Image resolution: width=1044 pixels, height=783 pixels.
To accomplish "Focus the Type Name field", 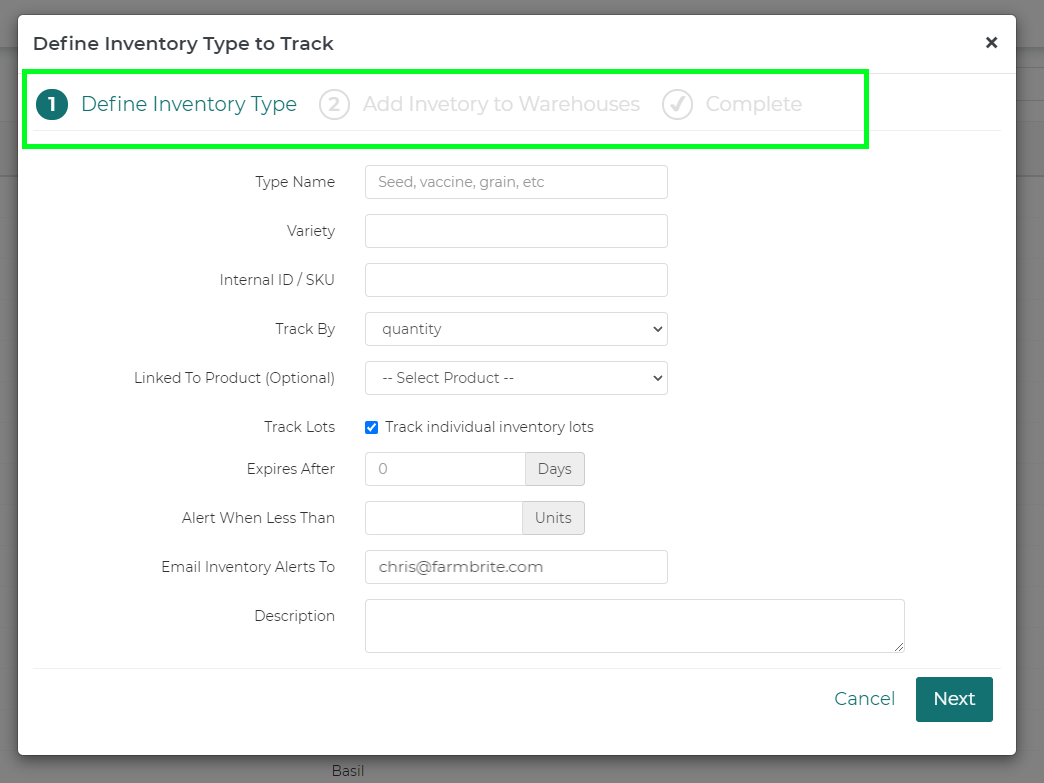I will pyautogui.click(x=516, y=182).
